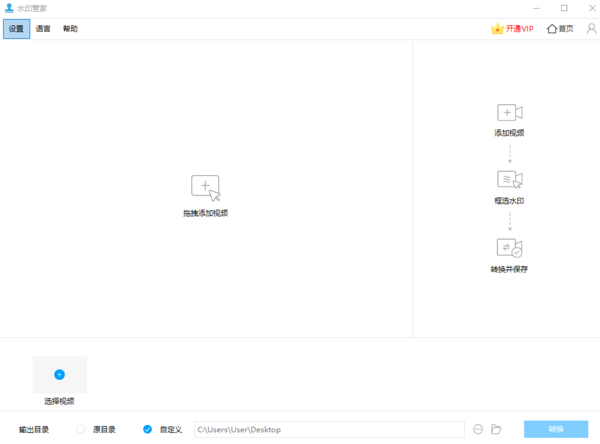
Task: Open the user account profile icon
Action: [590, 29]
